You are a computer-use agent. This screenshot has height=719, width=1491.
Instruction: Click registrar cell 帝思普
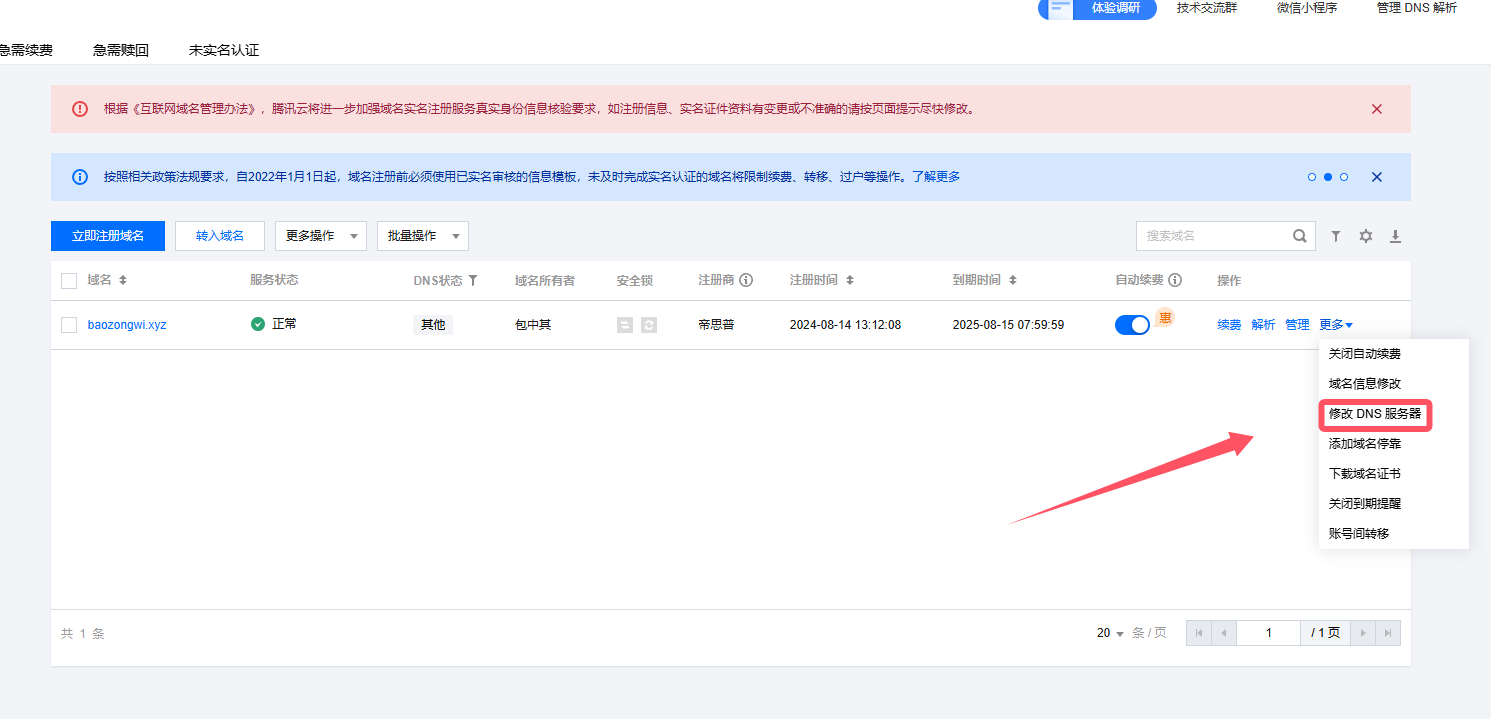coord(716,325)
